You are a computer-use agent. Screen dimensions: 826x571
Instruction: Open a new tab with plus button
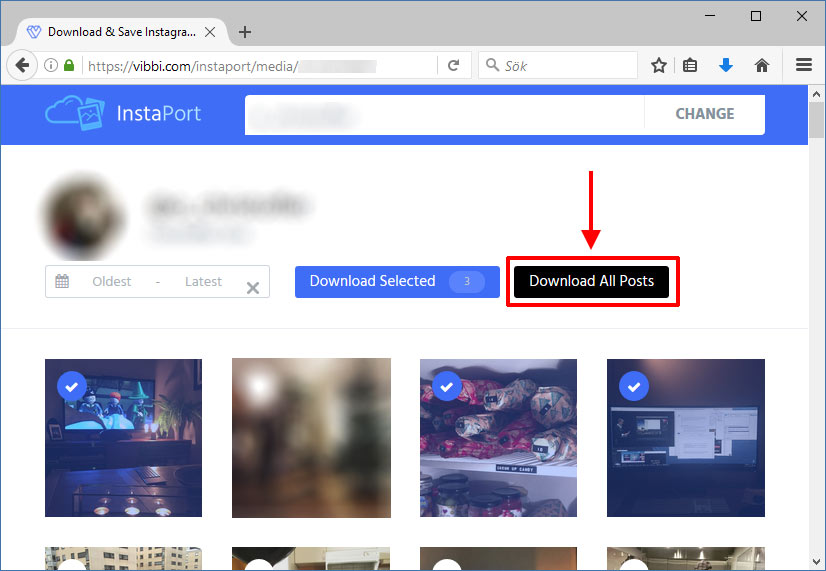[244, 32]
